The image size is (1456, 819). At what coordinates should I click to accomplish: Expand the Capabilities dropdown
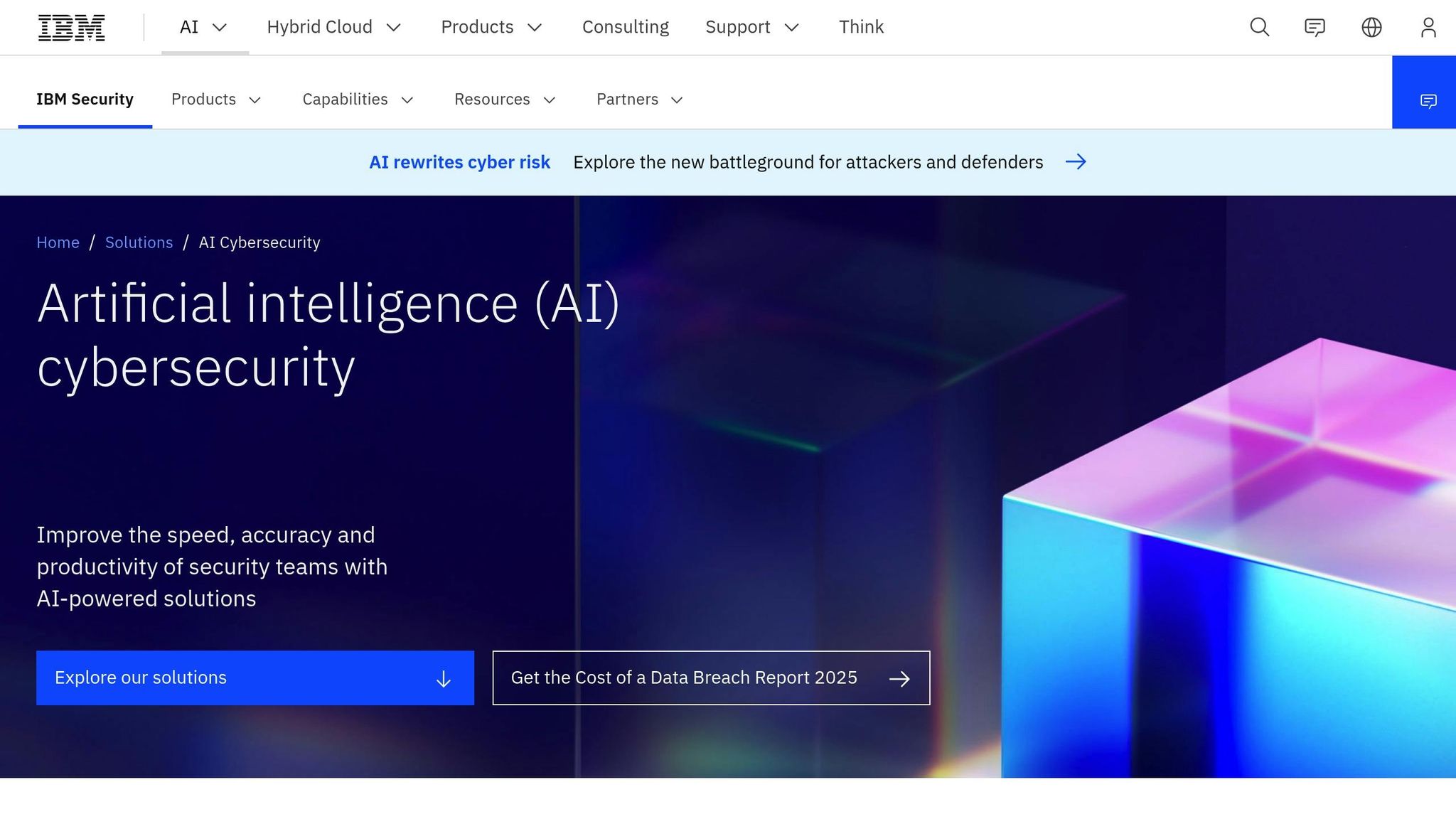tap(358, 100)
